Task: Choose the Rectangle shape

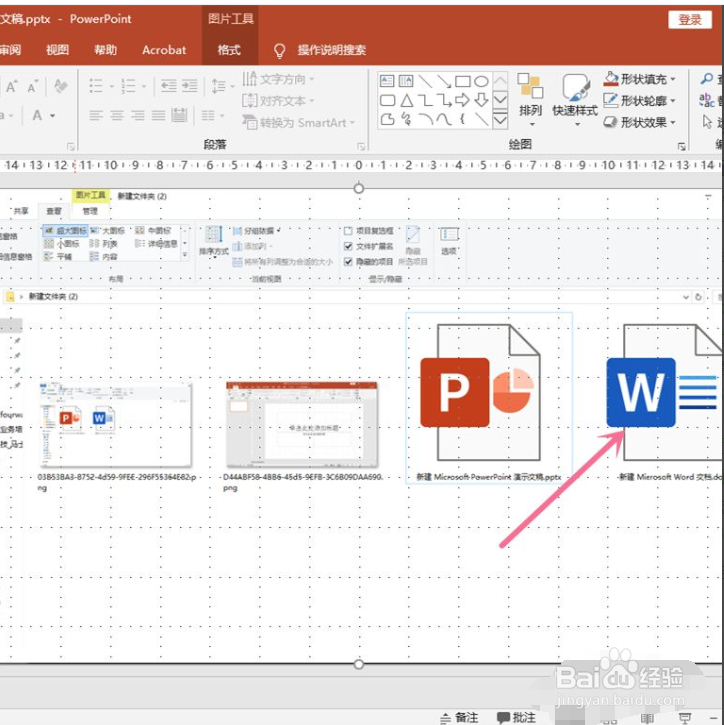Action: [463, 82]
